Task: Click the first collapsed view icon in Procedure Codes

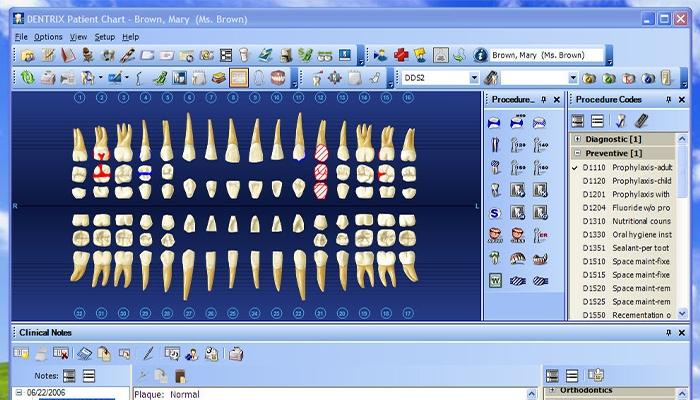Action: click(578, 121)
